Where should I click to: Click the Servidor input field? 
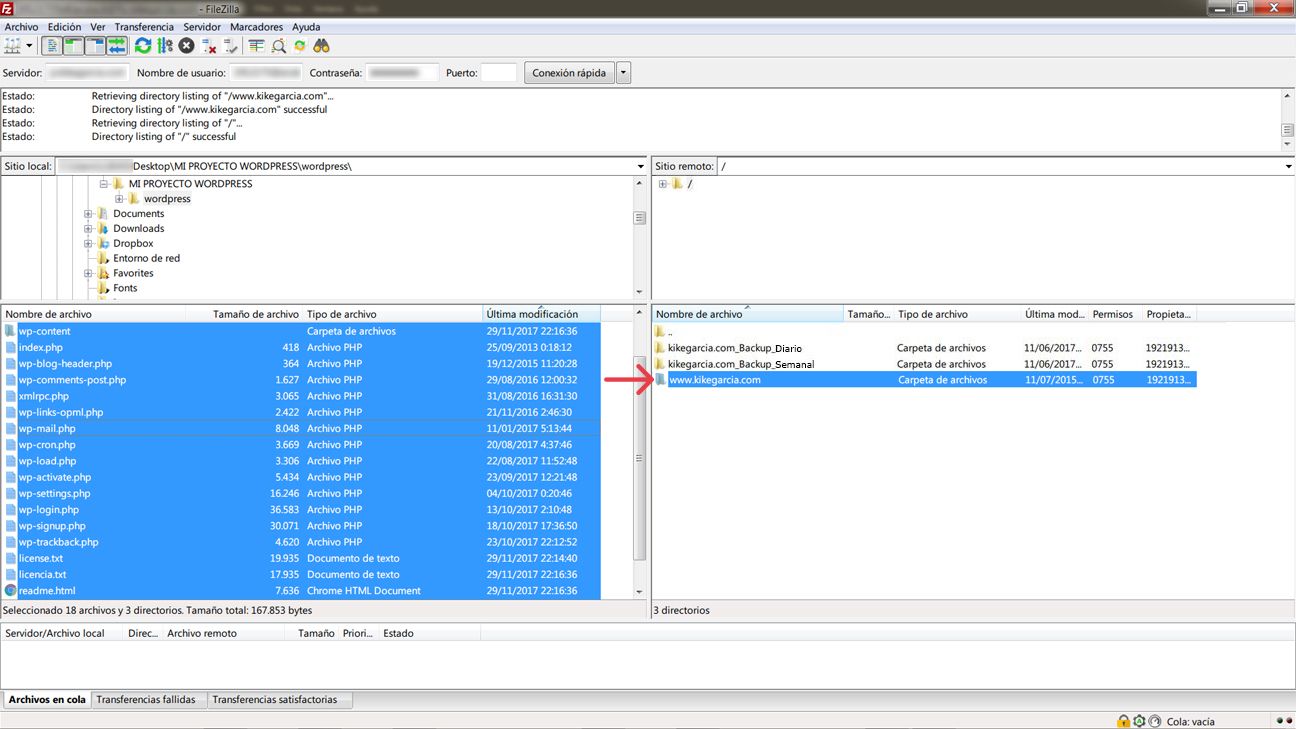pyautogui.click(x=88, y=73)
